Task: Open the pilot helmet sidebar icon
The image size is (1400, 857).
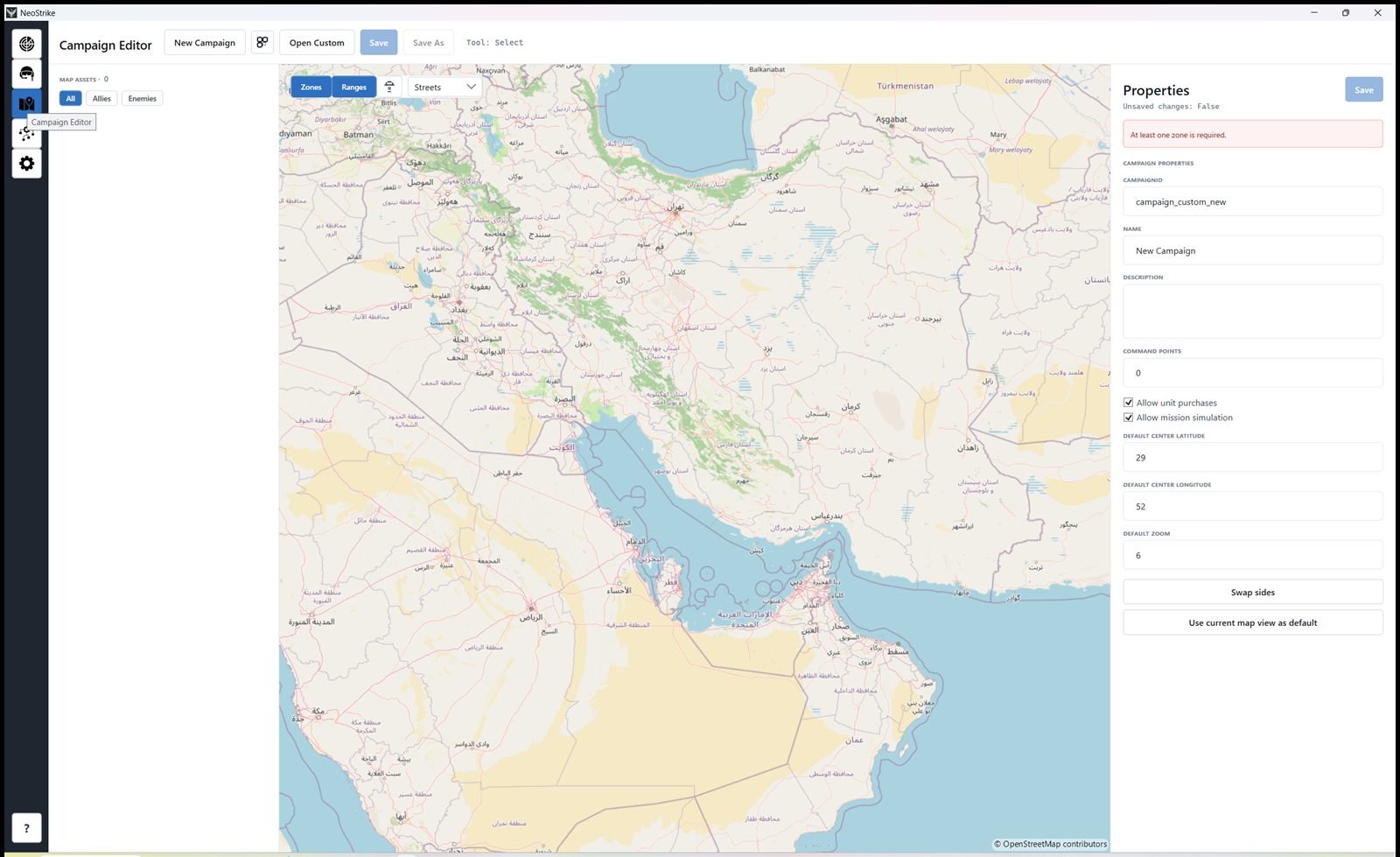Action: pos(26,74)
